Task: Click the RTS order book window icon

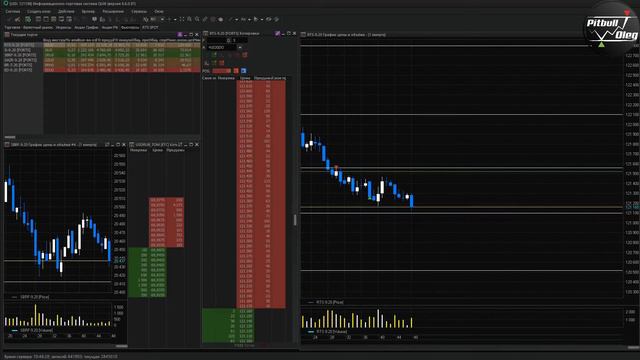Action: (206, 33)
